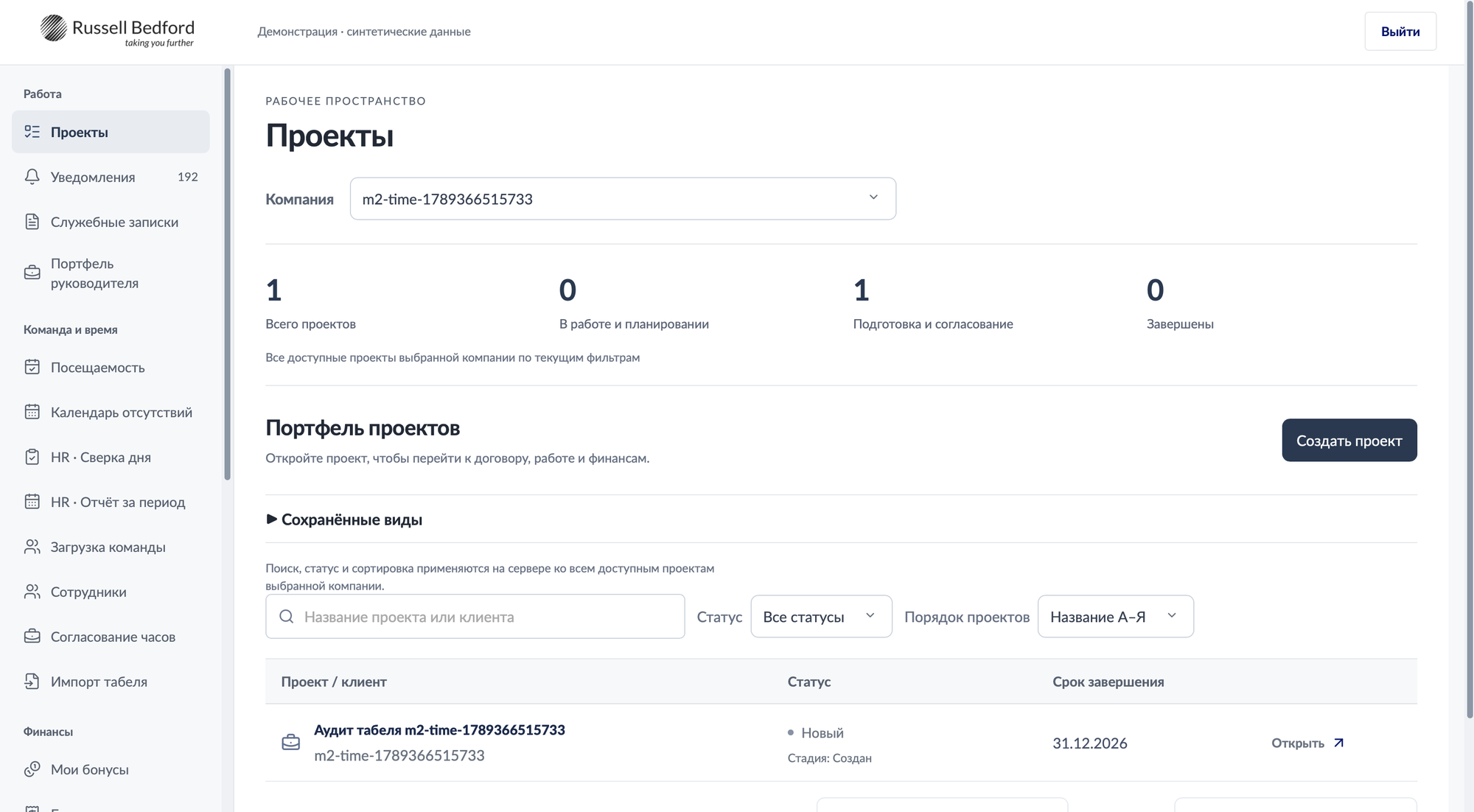Click the import file icon for Импорт табеля

click(x=32, y=682)
